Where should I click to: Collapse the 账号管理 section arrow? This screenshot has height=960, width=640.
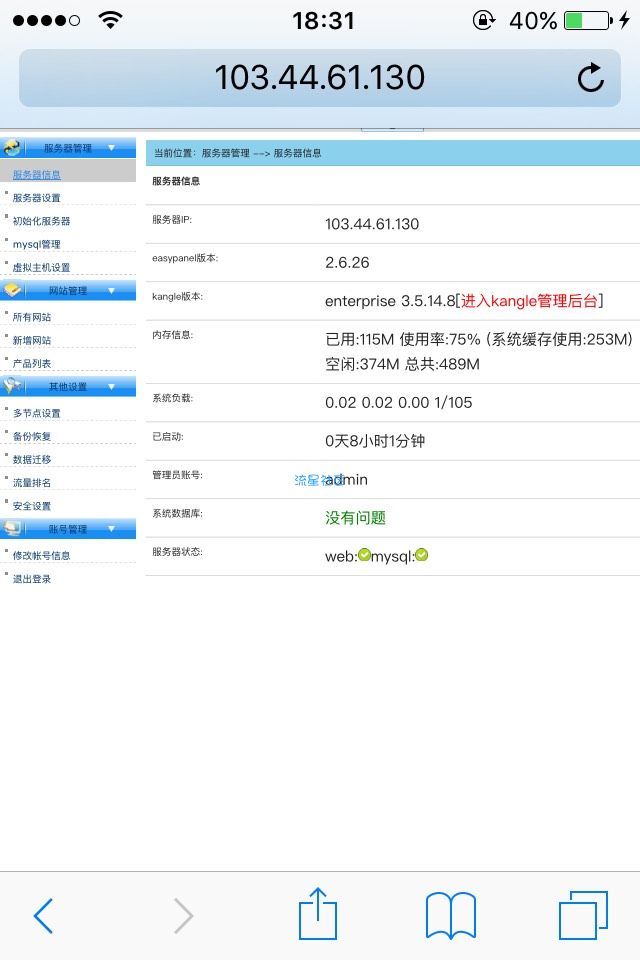click(111, 528)
